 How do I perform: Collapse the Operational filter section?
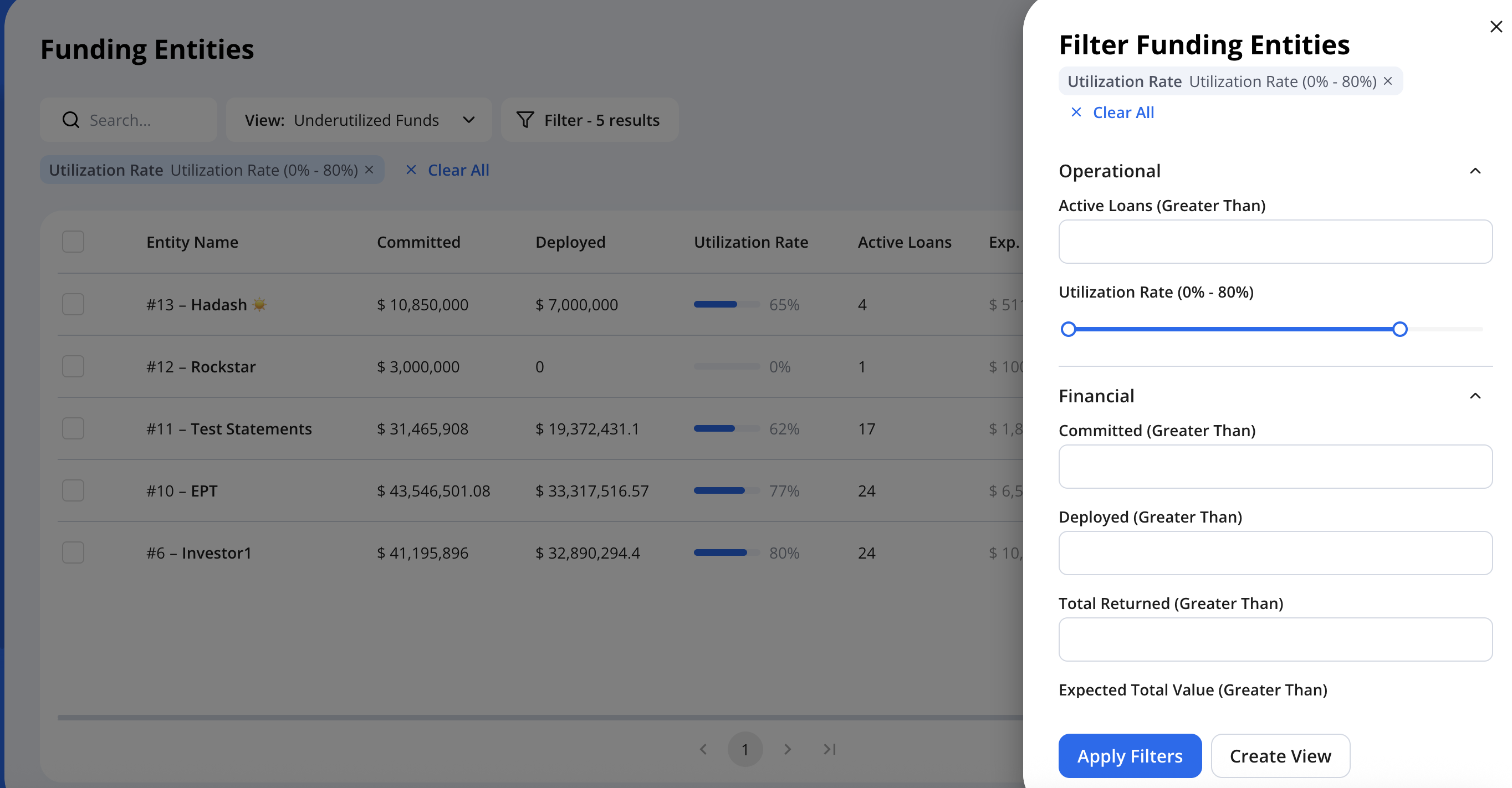pos(1475,171)
